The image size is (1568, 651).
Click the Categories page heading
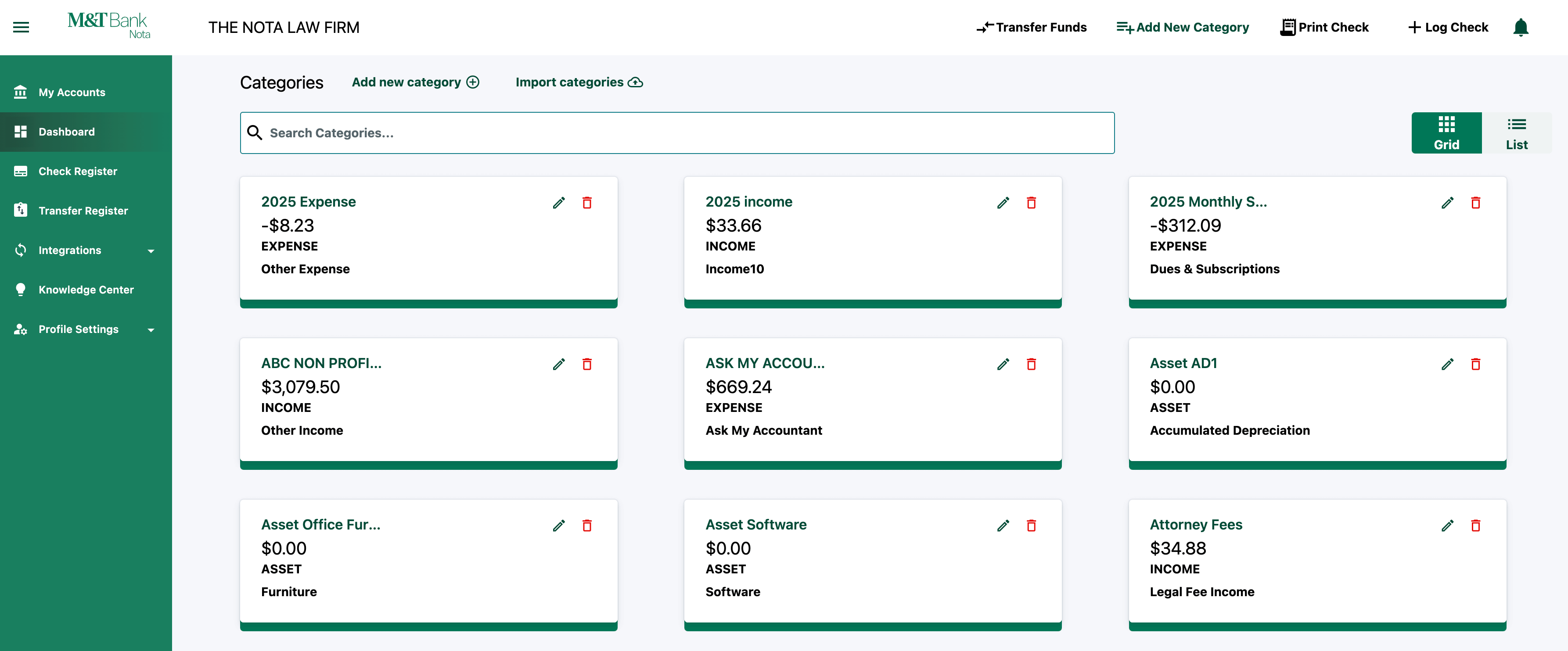pos(282,83)
